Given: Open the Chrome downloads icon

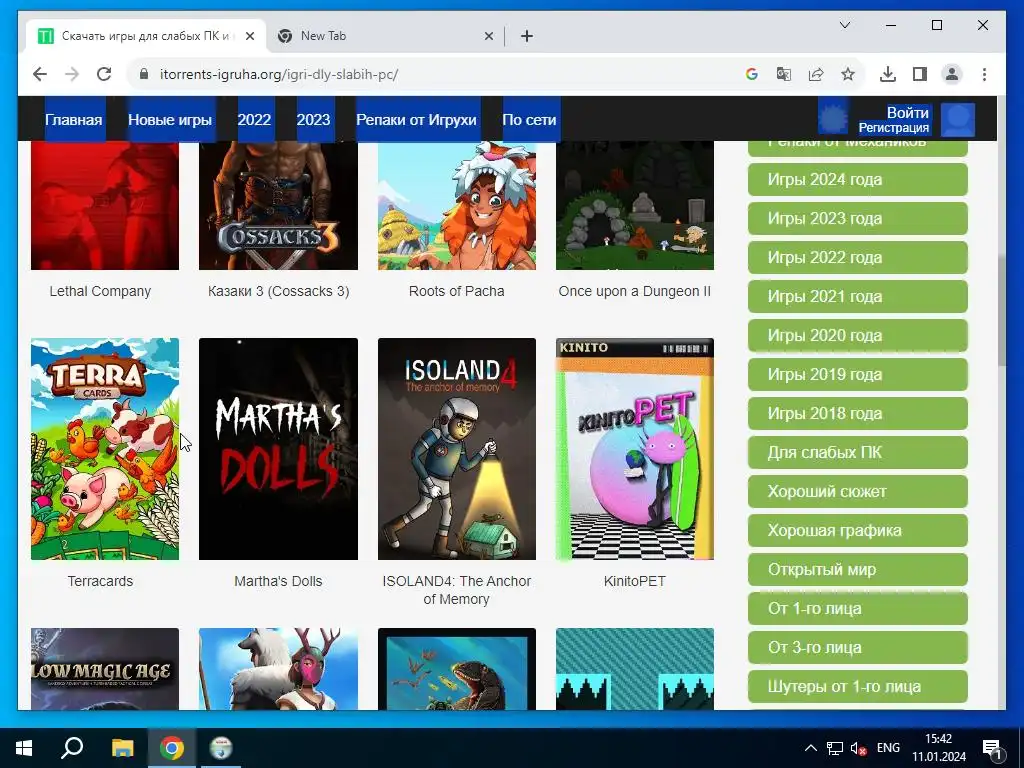Looking at the screenshot, I should click(888, 74).
